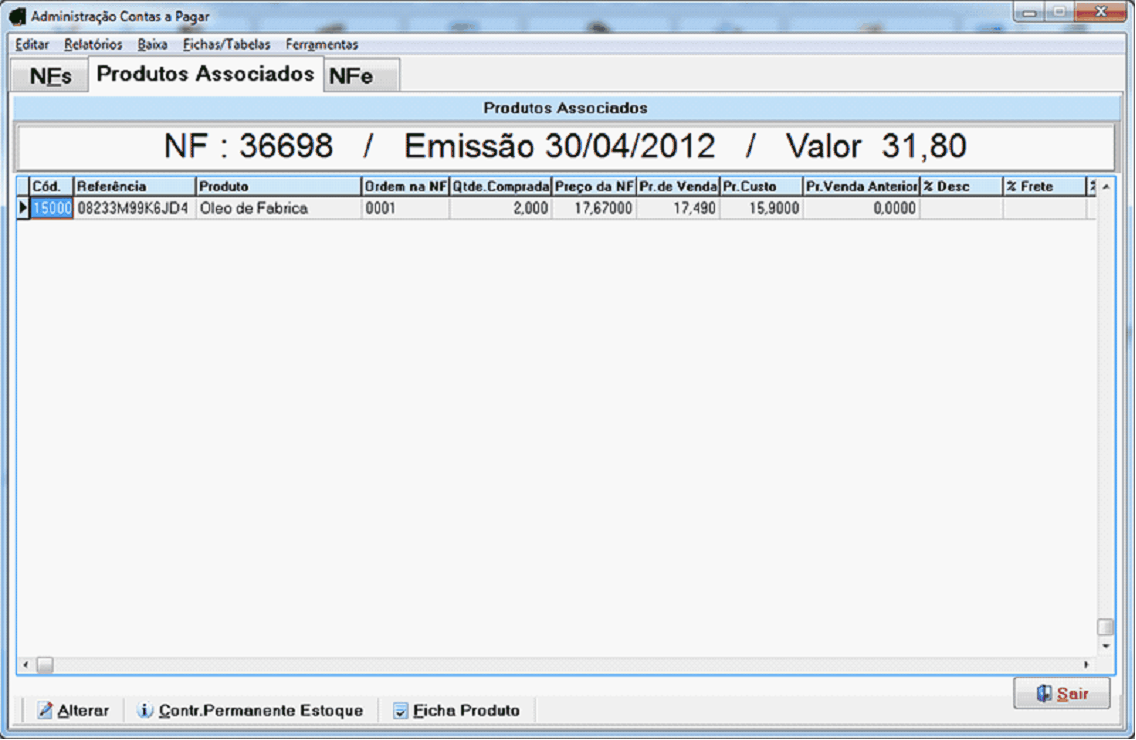Click the Produto column header
The width and height of the screenshot is (1136, 740).
[x=277, y=187]
